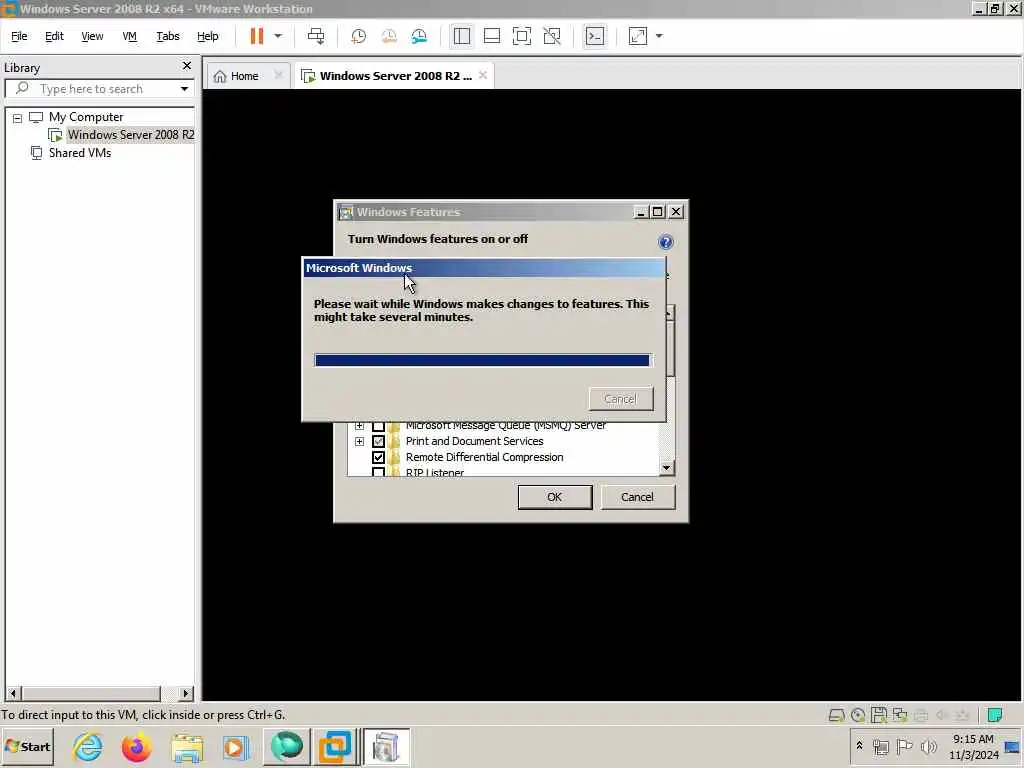Open the library search dropdown arrow

[x=184, y=89]
